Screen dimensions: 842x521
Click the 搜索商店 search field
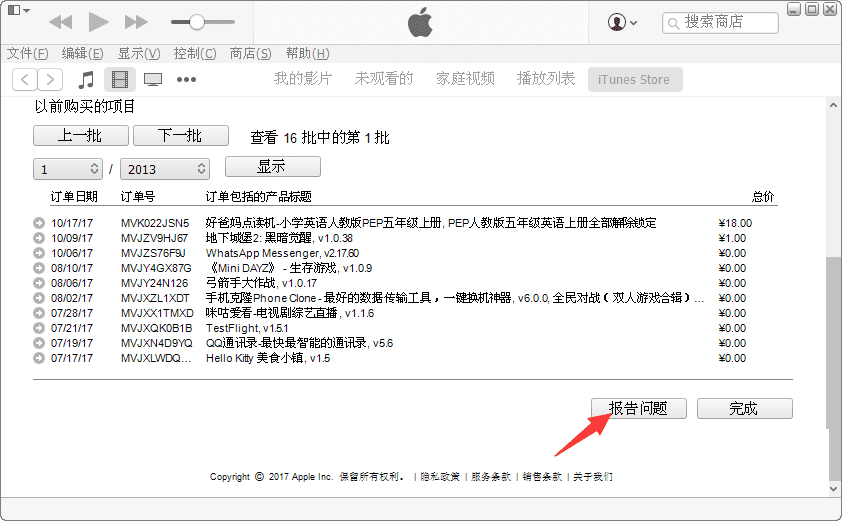coord(720,23)
